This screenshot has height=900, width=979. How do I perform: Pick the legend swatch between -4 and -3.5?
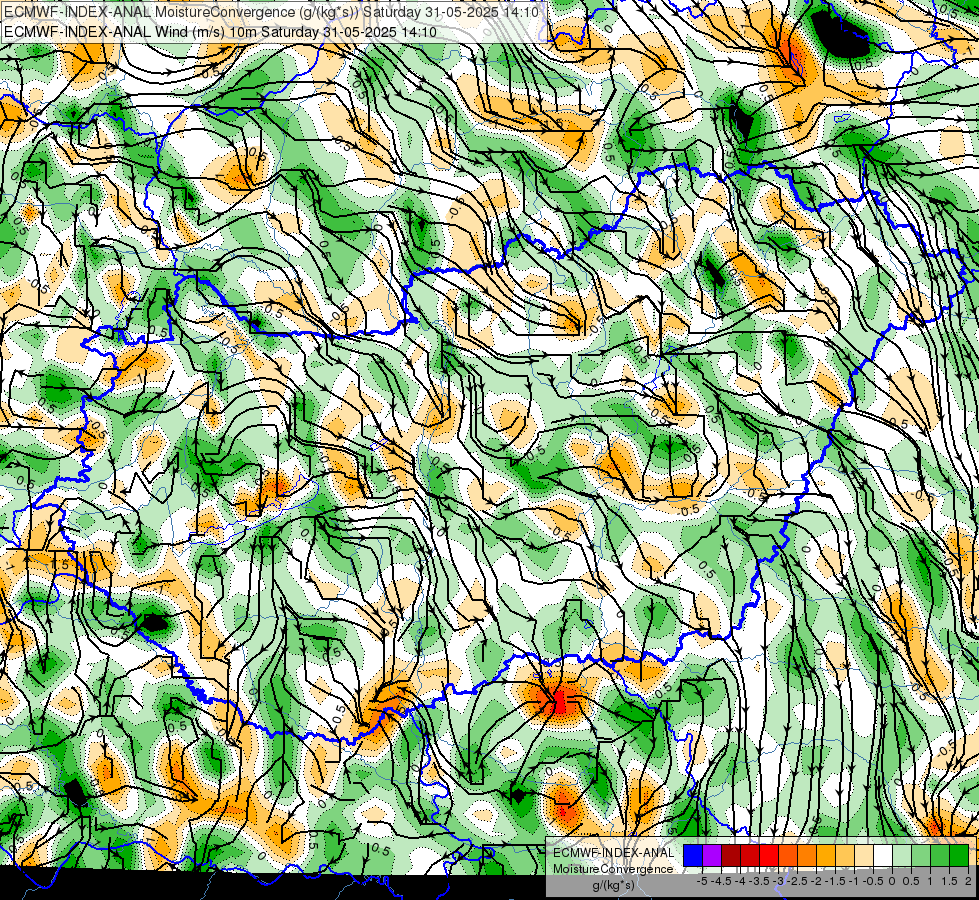(x=750, y=855)
